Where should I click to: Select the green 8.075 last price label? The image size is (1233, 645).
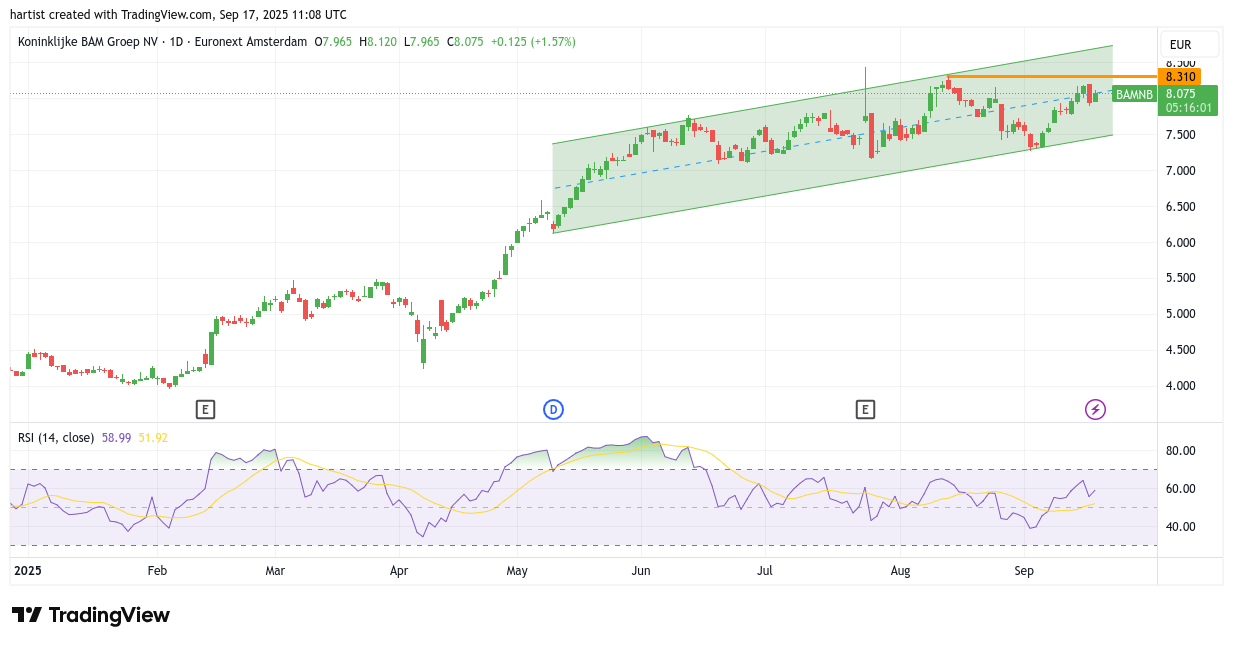point(1181,94)
